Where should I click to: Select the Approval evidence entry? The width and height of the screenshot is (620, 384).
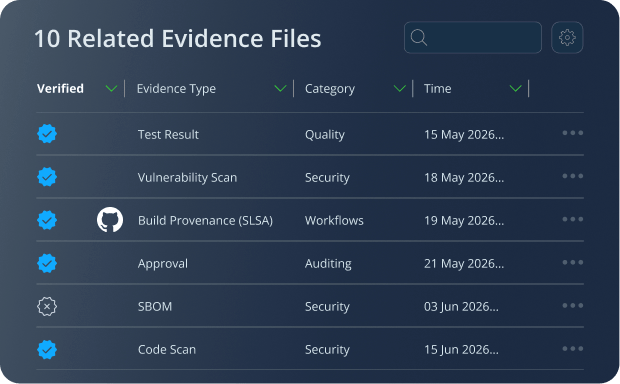[163, 264]
